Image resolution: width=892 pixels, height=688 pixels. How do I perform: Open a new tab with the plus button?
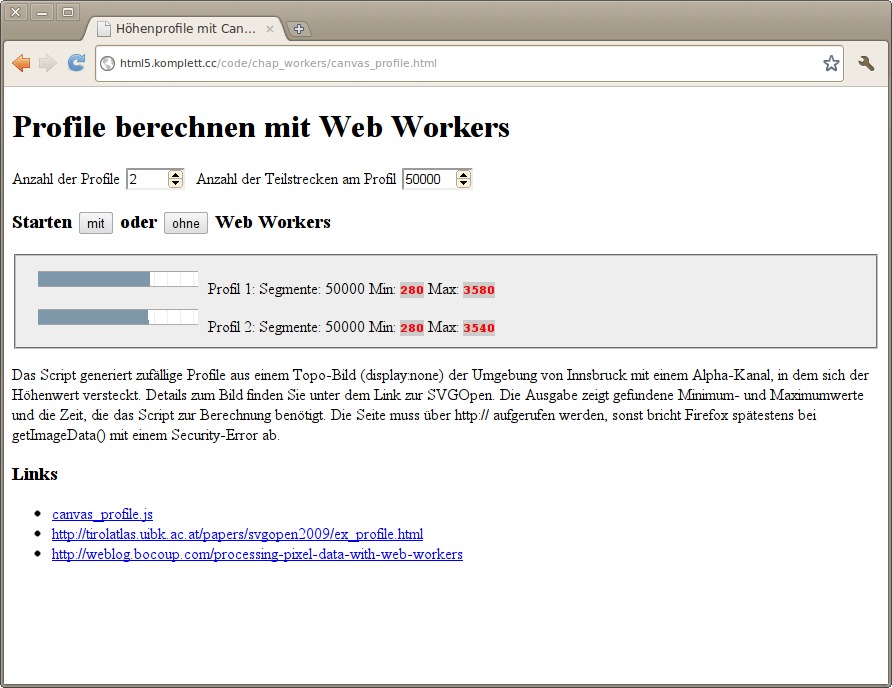point(298,29)
